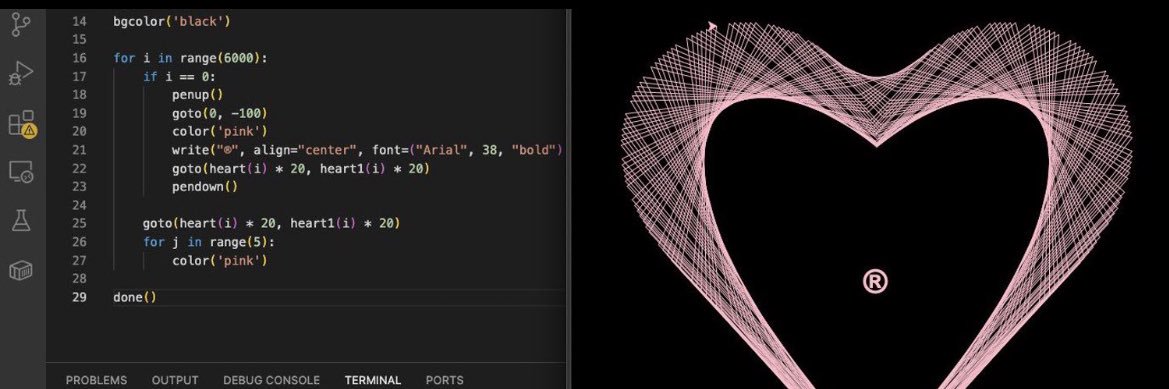Image resolution: width=1169 pixels, height=389 pixels.
Task: Click line number 21 in the gutter
Action: 78,150
